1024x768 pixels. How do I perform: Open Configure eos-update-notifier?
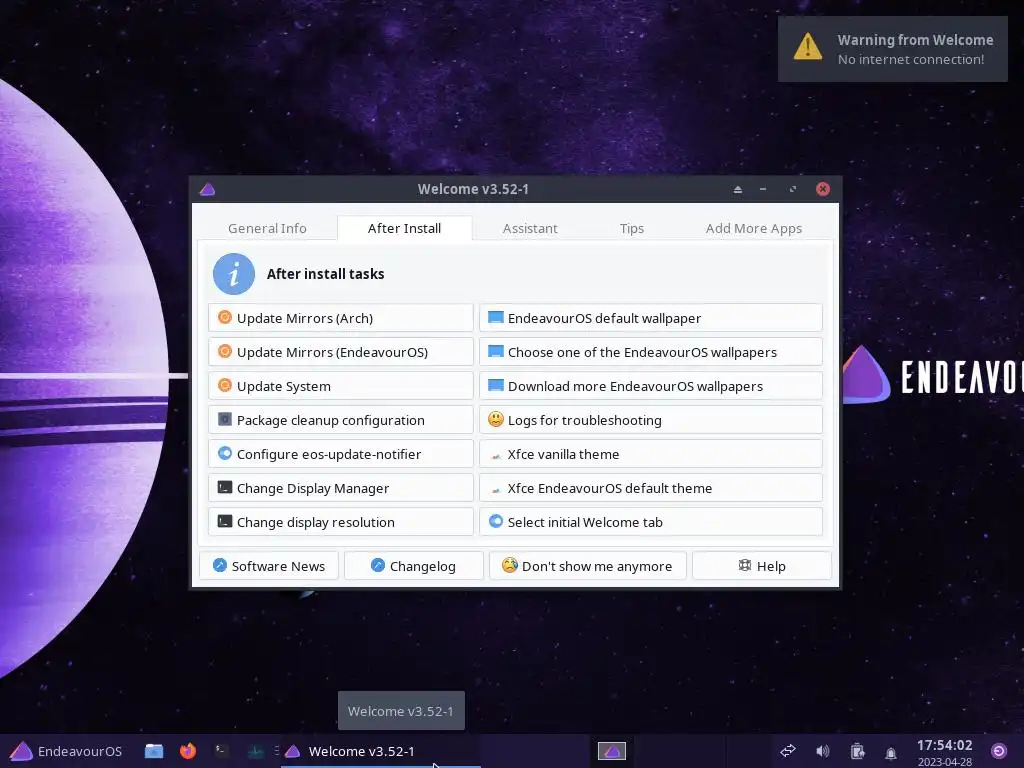point(341,453)
